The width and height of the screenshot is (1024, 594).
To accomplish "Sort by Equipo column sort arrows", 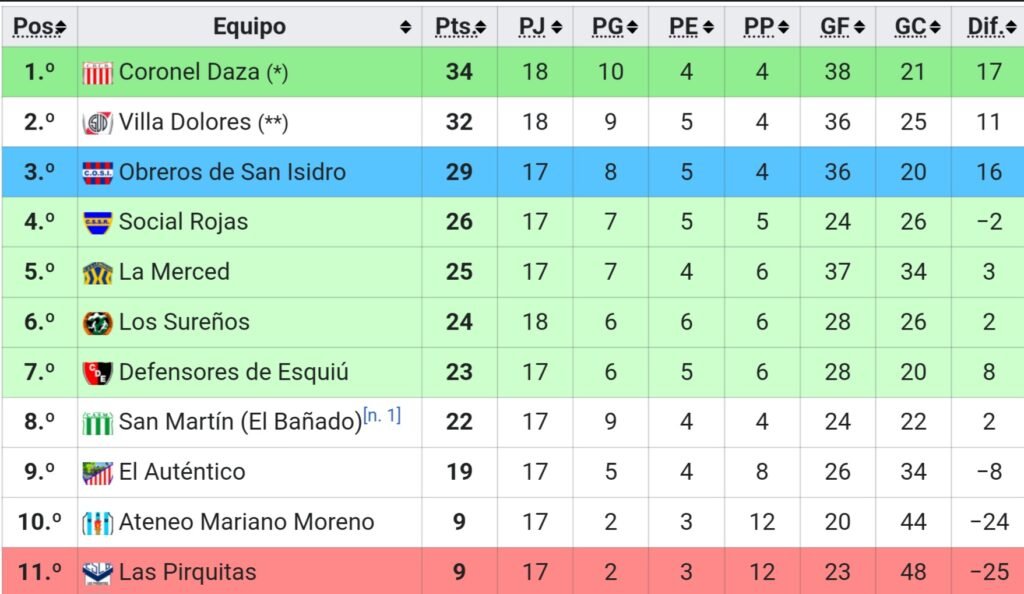I will (x=406, y=27).
